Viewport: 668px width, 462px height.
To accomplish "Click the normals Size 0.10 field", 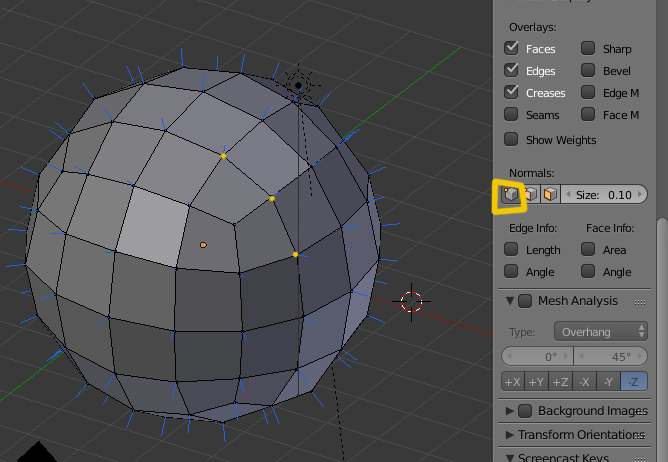I will click(x=604, y=194).
